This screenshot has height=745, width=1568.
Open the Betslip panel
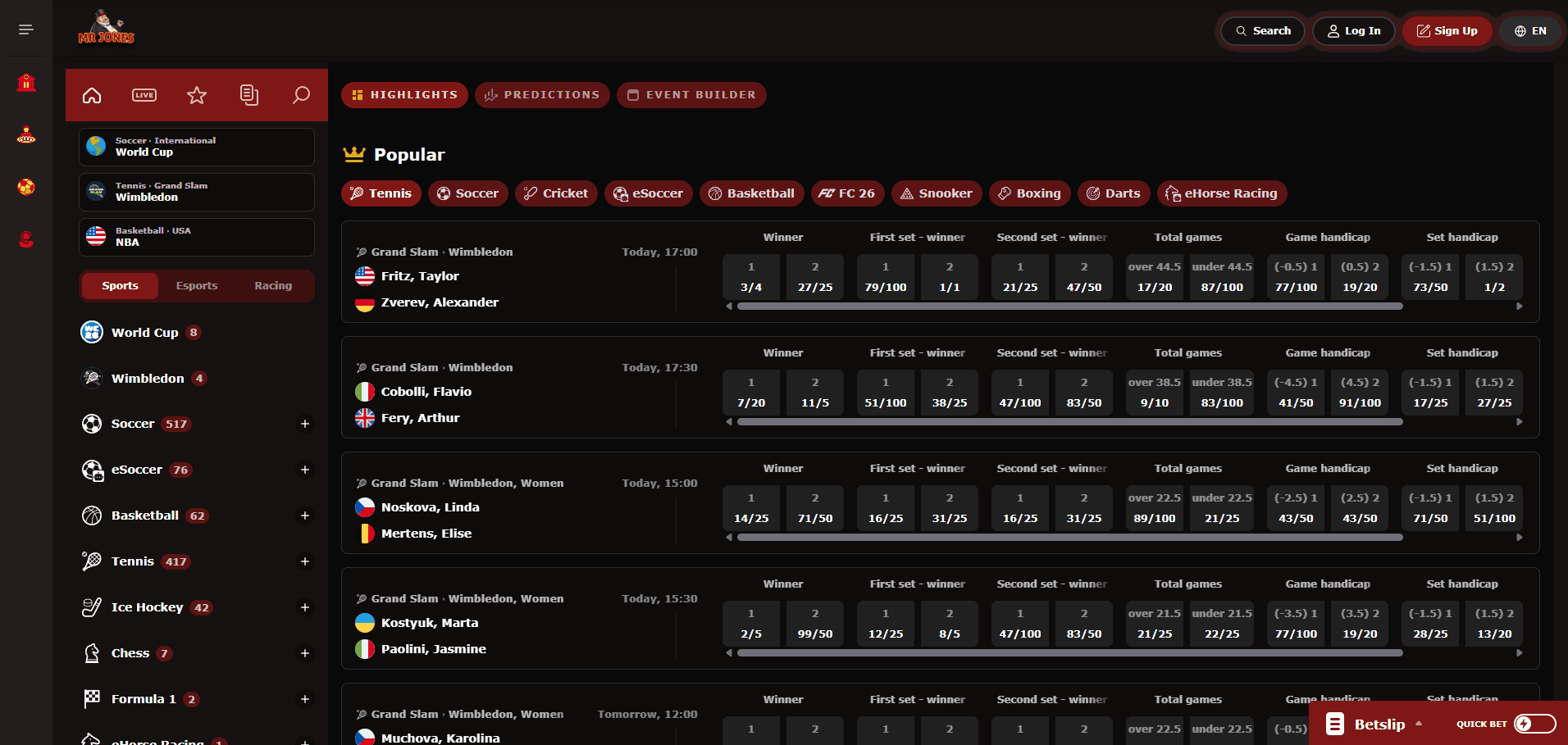1379,724
